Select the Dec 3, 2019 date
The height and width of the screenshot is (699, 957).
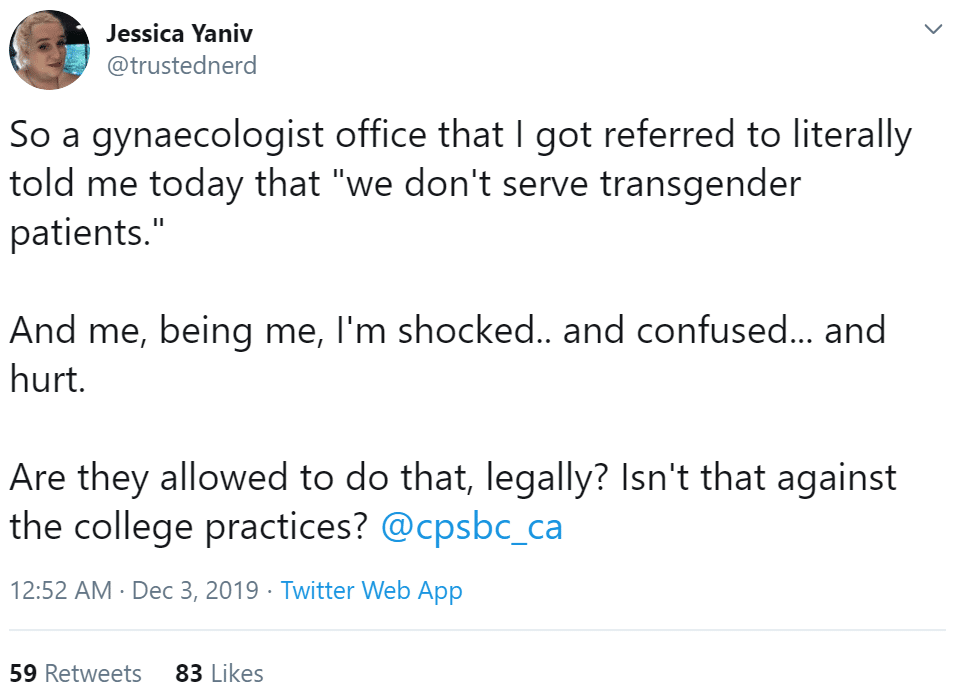(x=195, y=591)
